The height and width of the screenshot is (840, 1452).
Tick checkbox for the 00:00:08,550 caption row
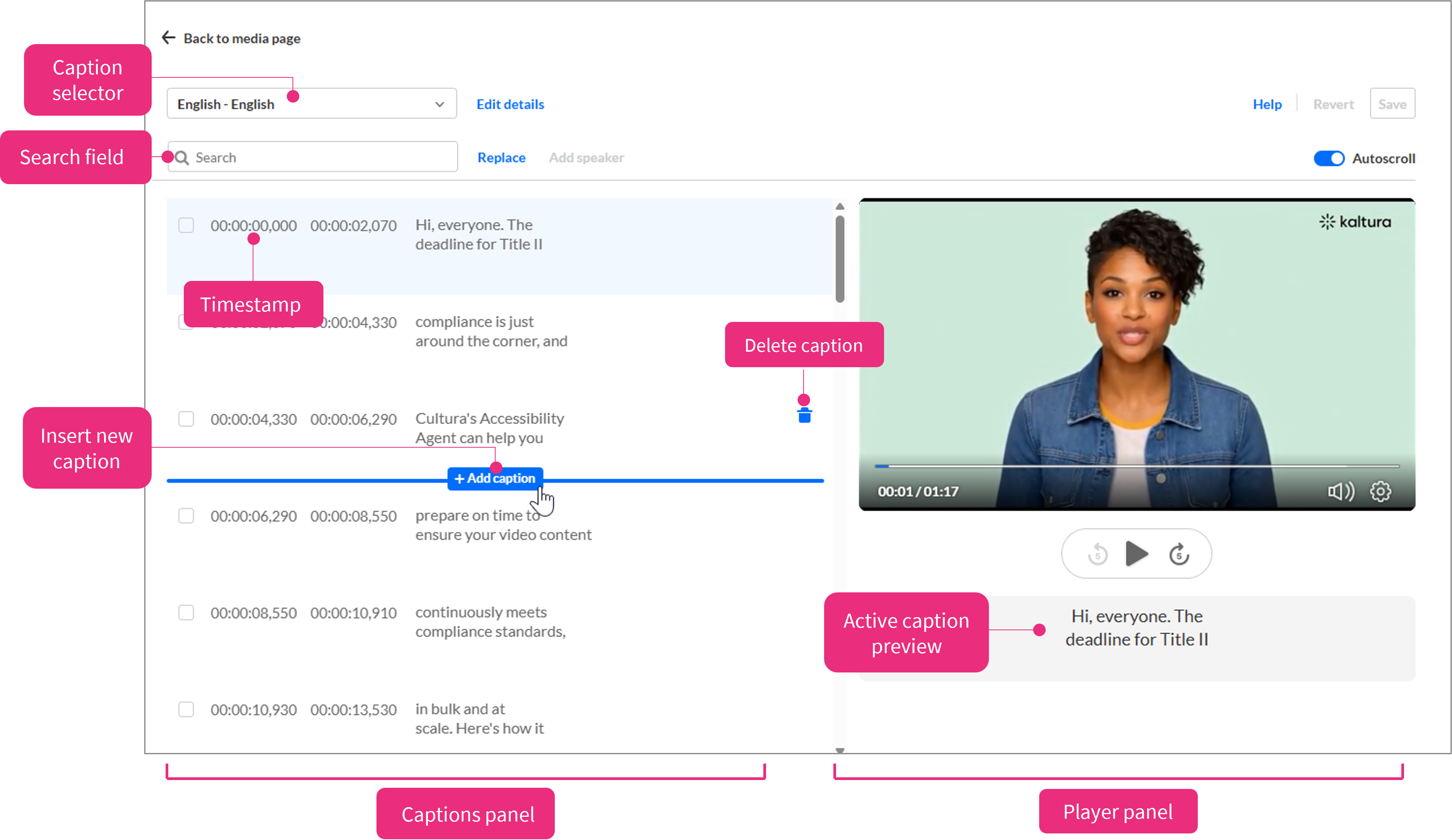[x=186, y=612]
